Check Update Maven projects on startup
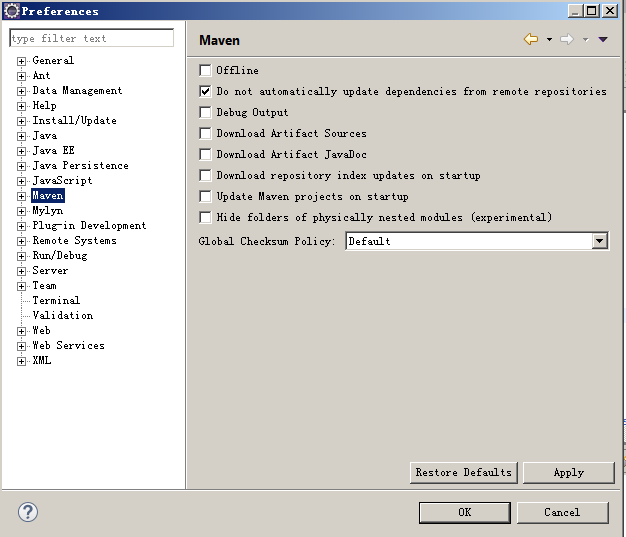Screen dimensions: 626x537 pyautogui.click(x=205, y=196)
